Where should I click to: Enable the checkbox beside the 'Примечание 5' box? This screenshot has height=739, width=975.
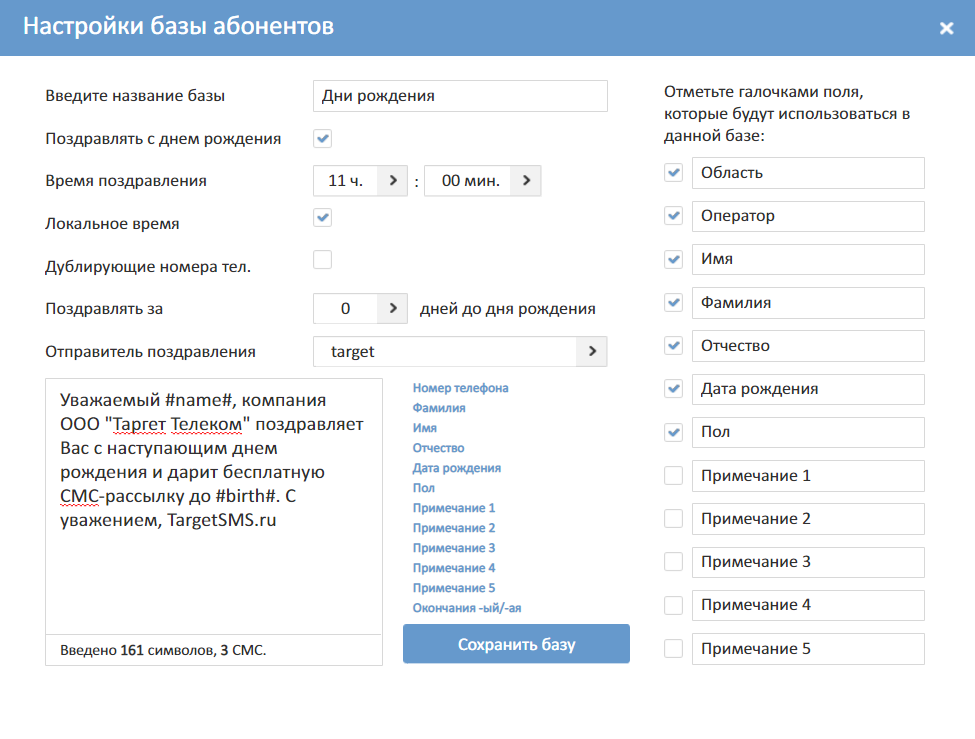(x=673, y=649)
